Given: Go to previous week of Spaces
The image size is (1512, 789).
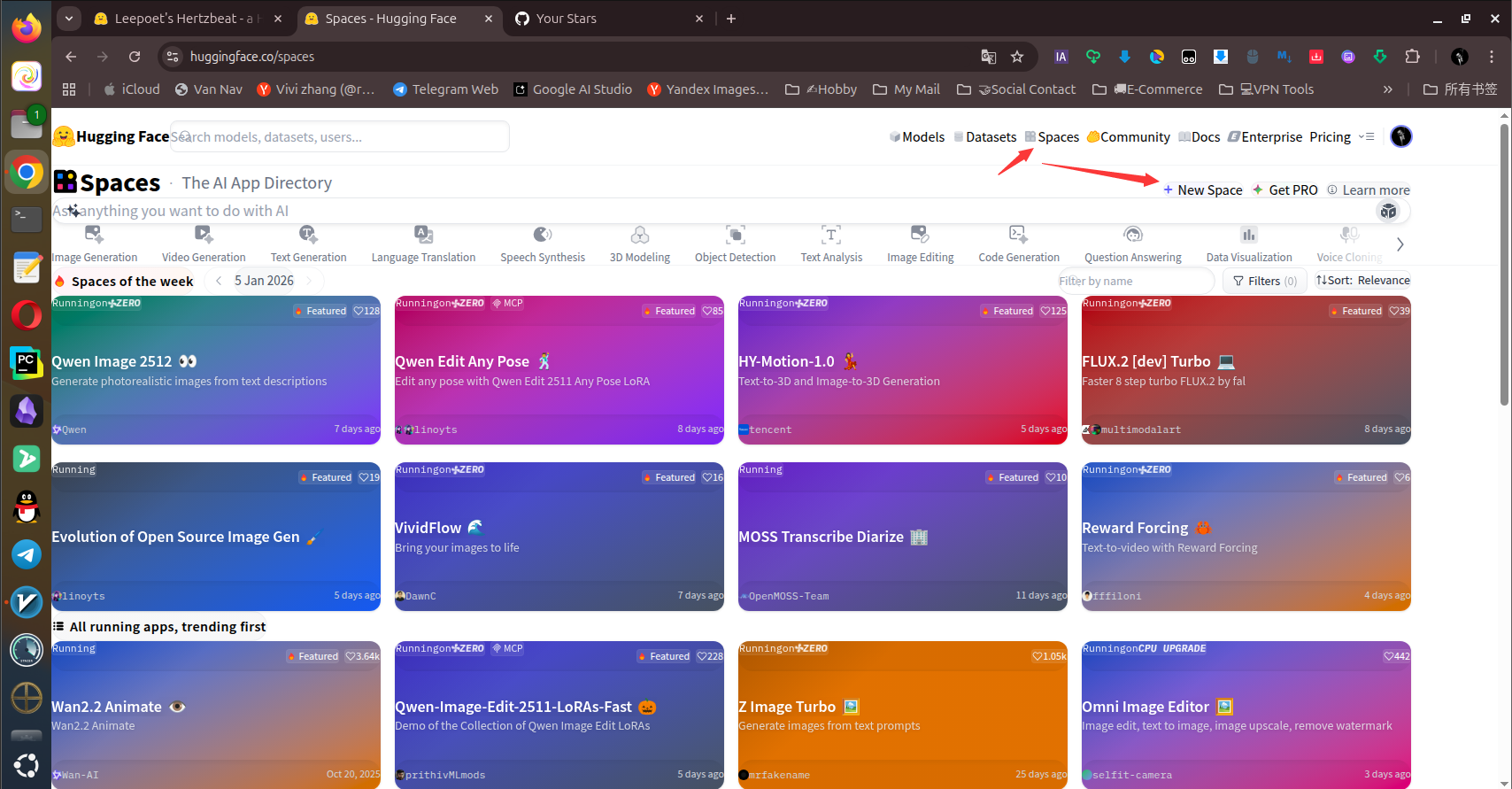Looking at the screenshot, I should tap(219, 281).
